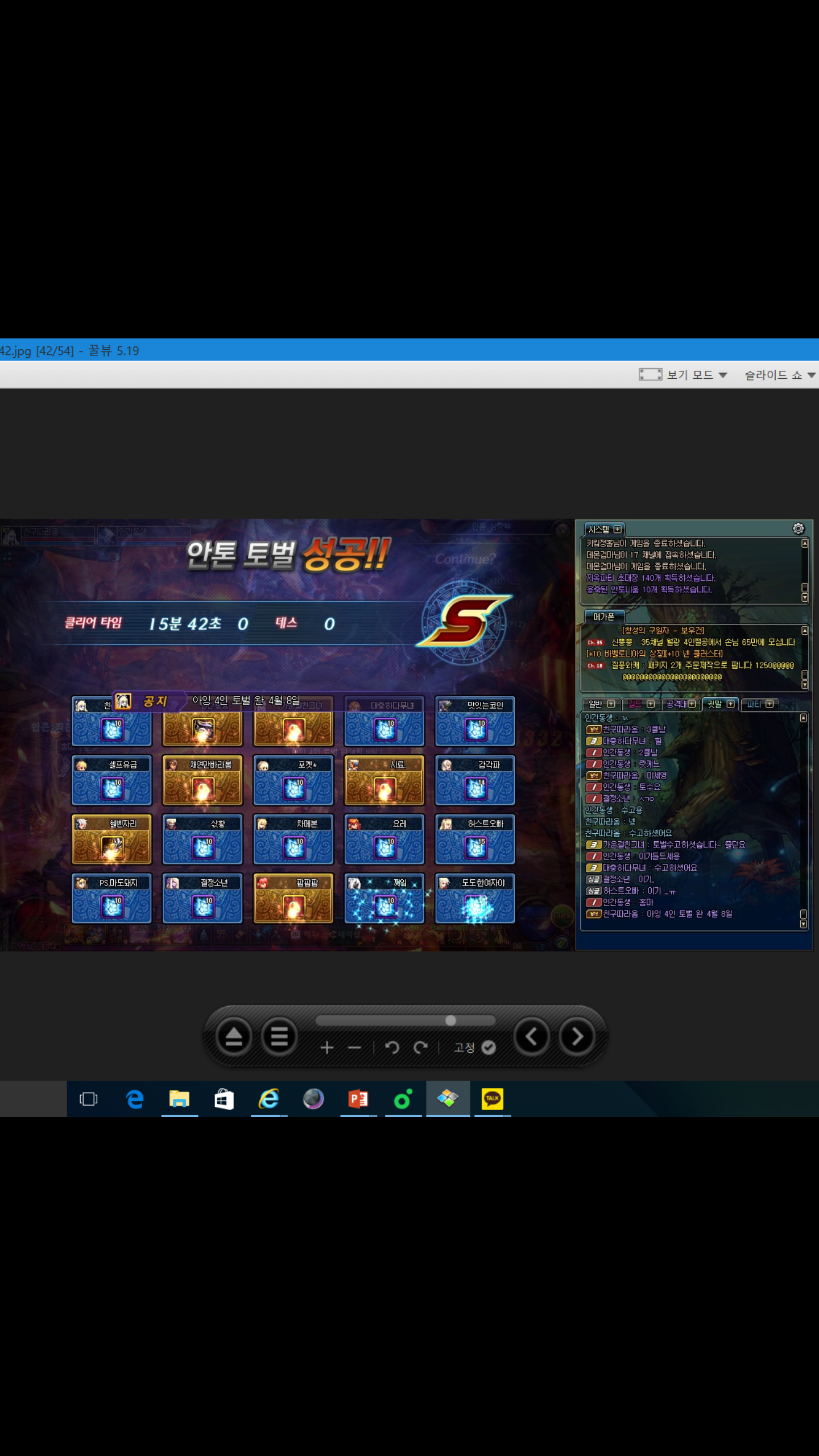Open PowerPoint from the taskbar
This screenshot has height=1456, width=819.
click(x=358, y=1099)
